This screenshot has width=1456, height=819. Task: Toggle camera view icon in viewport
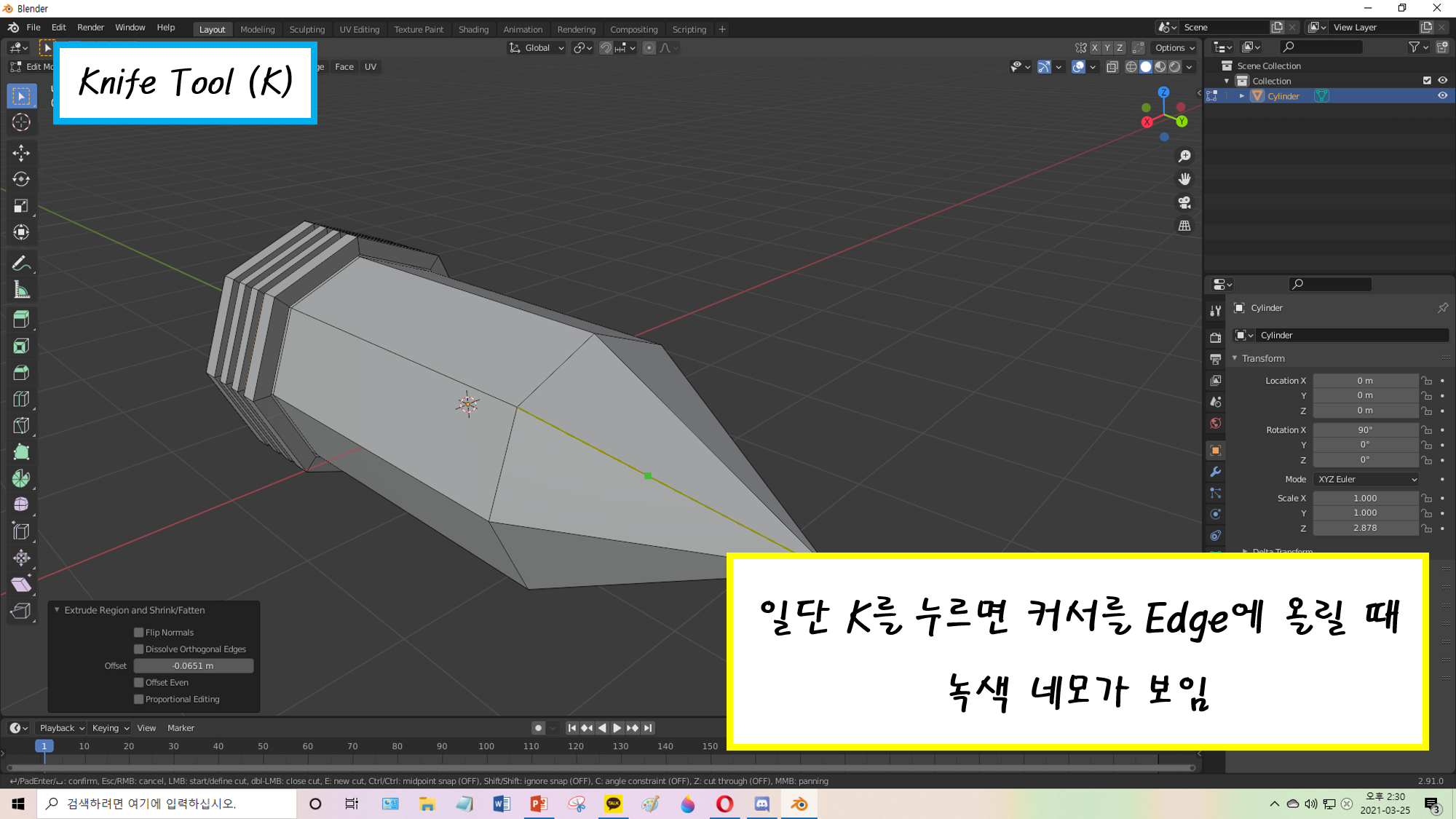tap(1184, 202)
